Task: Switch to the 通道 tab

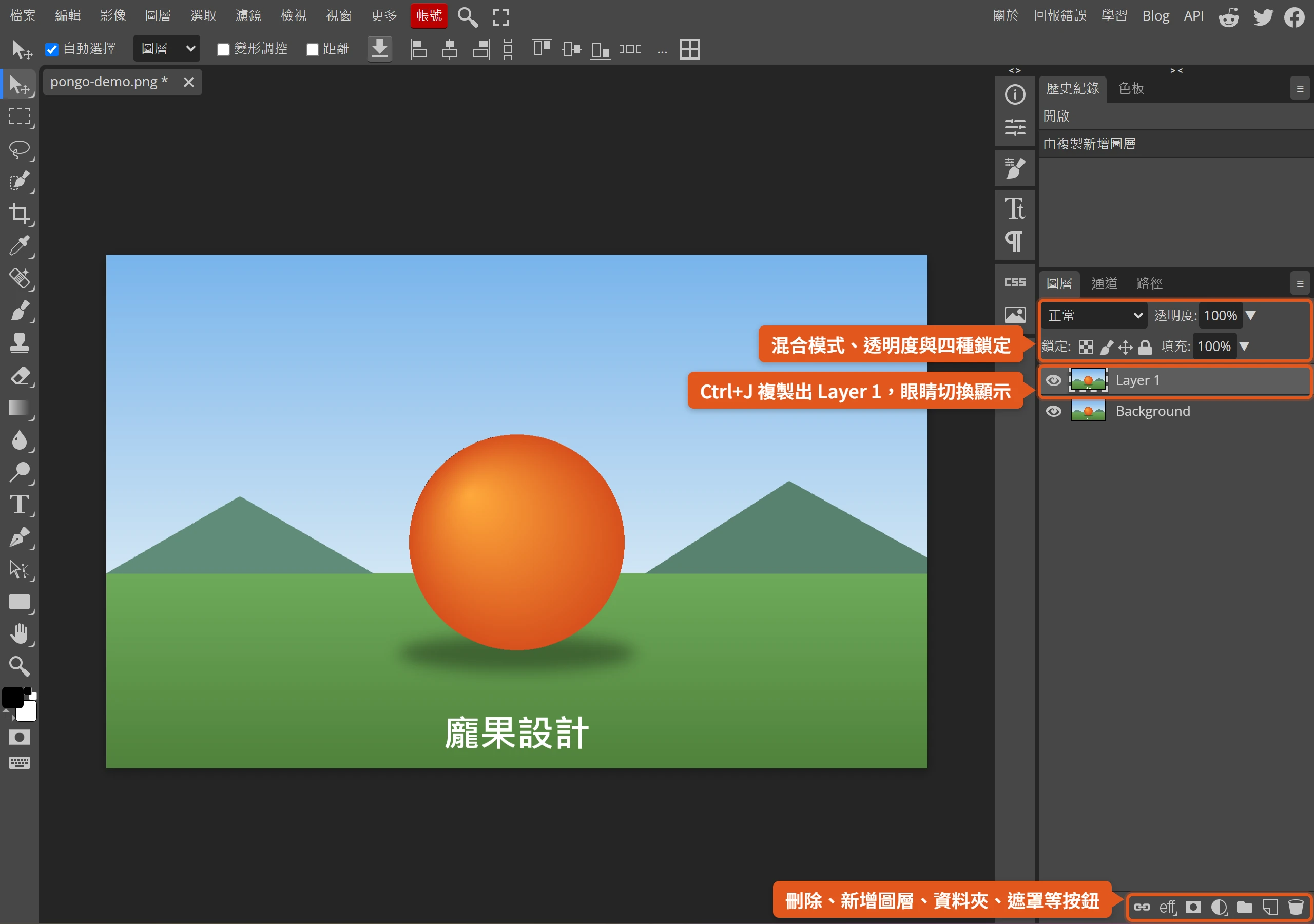Action: pos(1104,283)
